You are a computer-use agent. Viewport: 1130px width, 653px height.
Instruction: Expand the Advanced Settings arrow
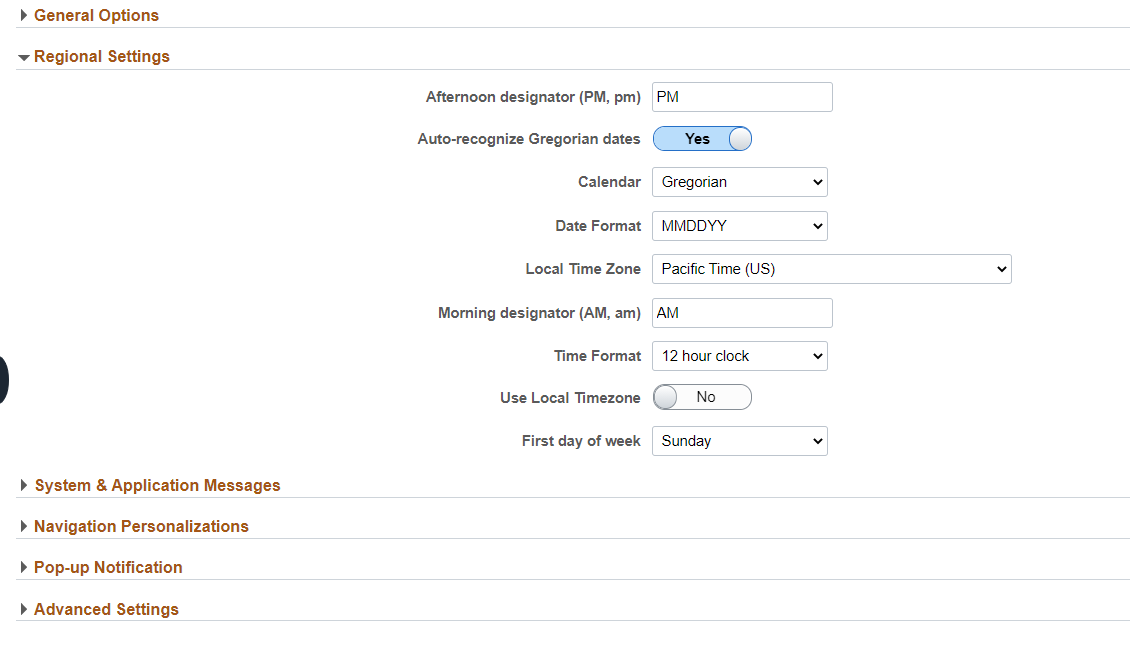click(24, 609)
